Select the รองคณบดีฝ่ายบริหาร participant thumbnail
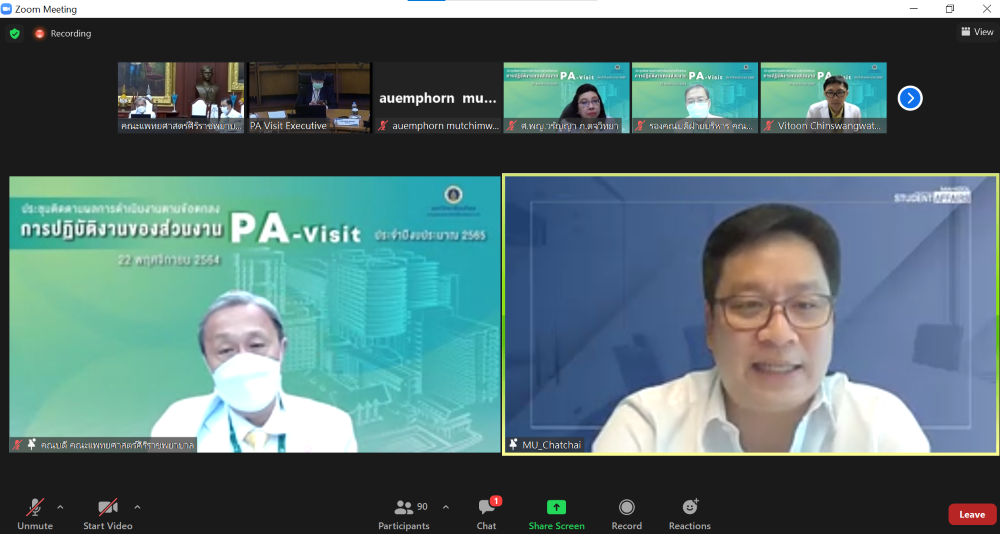Screen dimensions: 1000x534 pos(695,98)
